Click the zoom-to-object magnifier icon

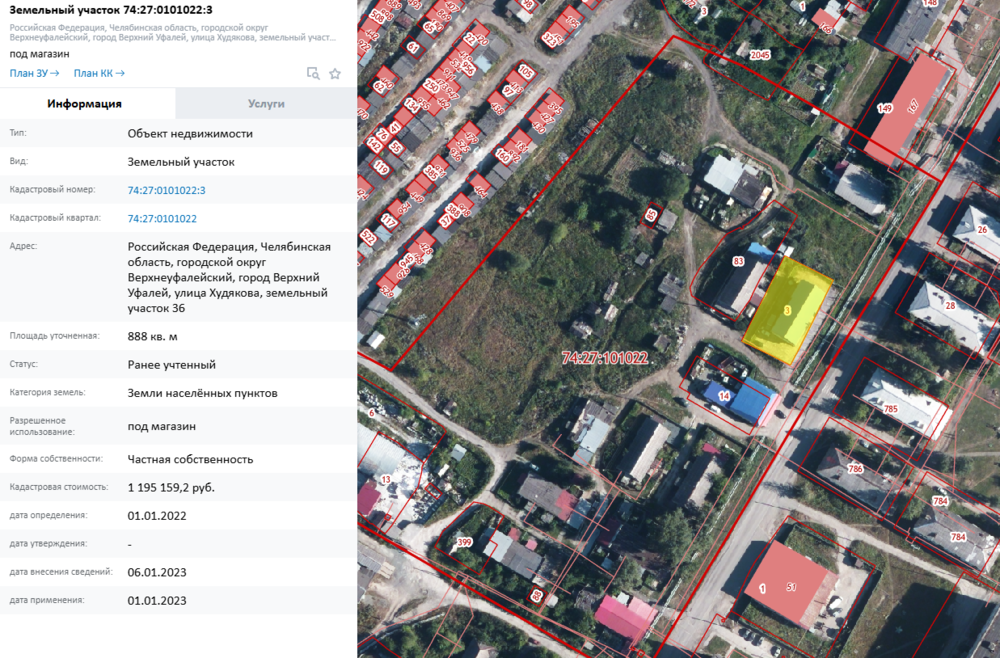(x=313, y=73)
